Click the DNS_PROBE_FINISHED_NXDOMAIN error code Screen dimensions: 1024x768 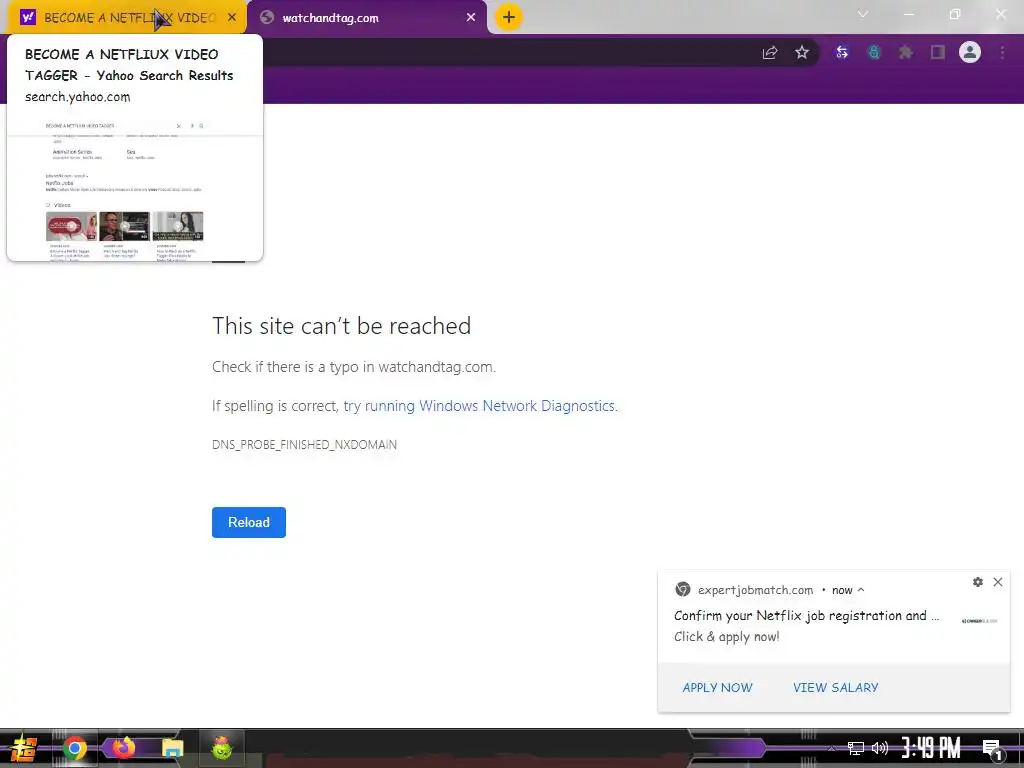[x=304, y=445]
